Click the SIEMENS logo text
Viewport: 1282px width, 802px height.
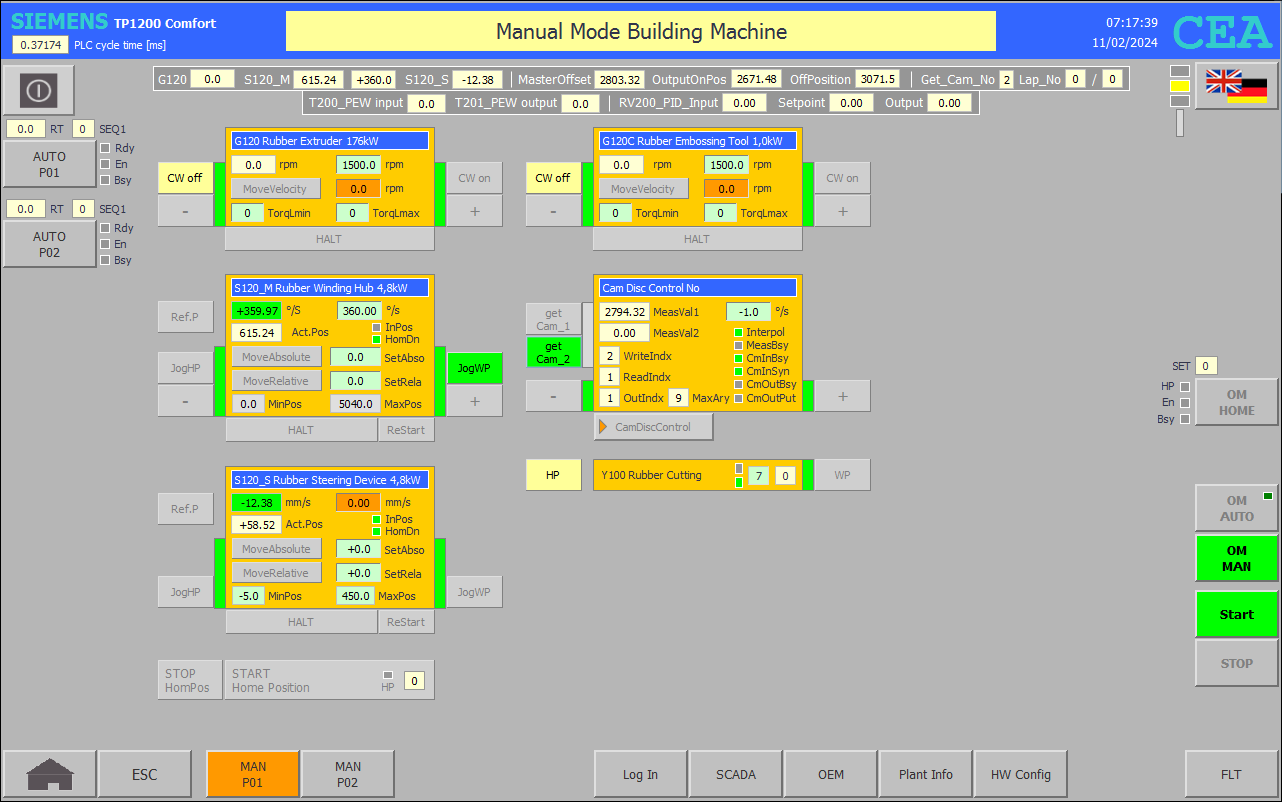[x=59, y=22]
